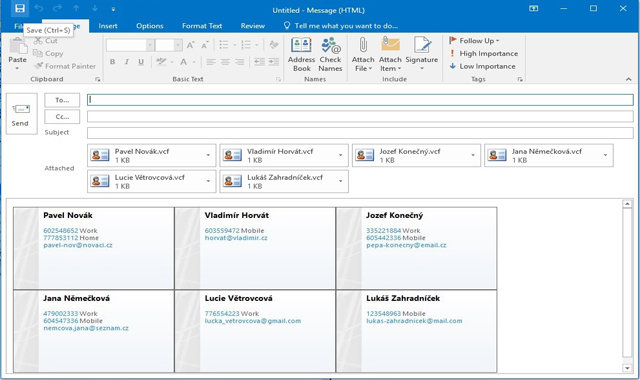The height and width of the screenshot is (380, 640).
Task: Click horvat@vladimir.cz email link
Action: pos(236,238)
